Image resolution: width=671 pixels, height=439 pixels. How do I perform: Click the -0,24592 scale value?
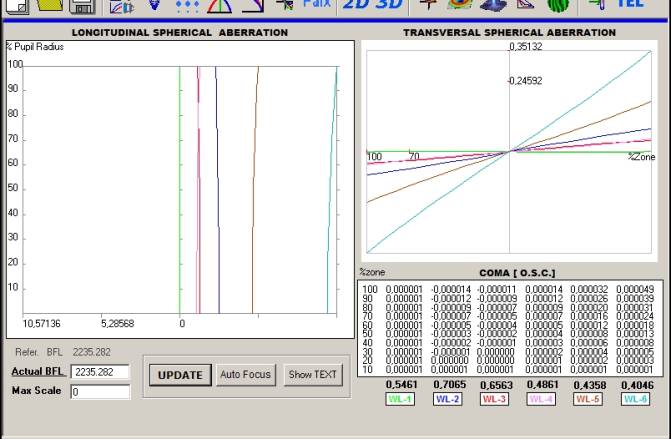(525, 81)
